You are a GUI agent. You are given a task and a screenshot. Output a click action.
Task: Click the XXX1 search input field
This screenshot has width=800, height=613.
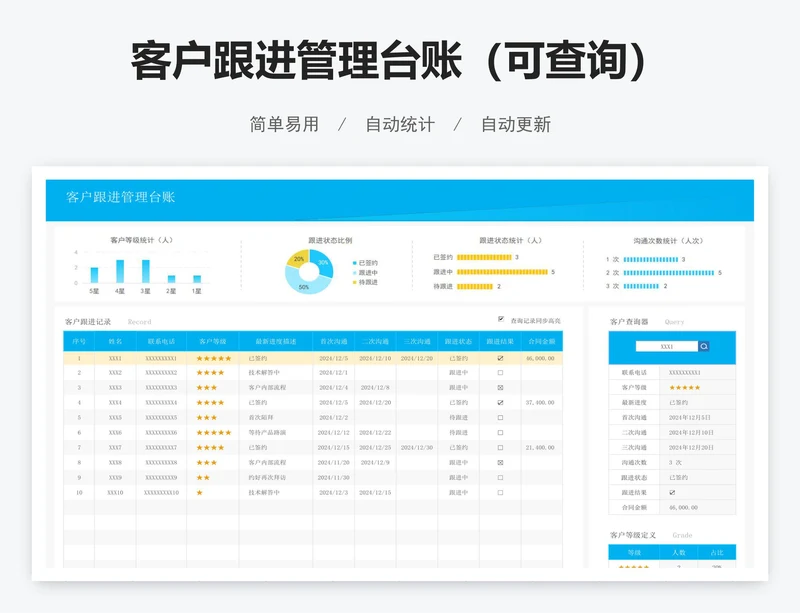pos(667,347)
